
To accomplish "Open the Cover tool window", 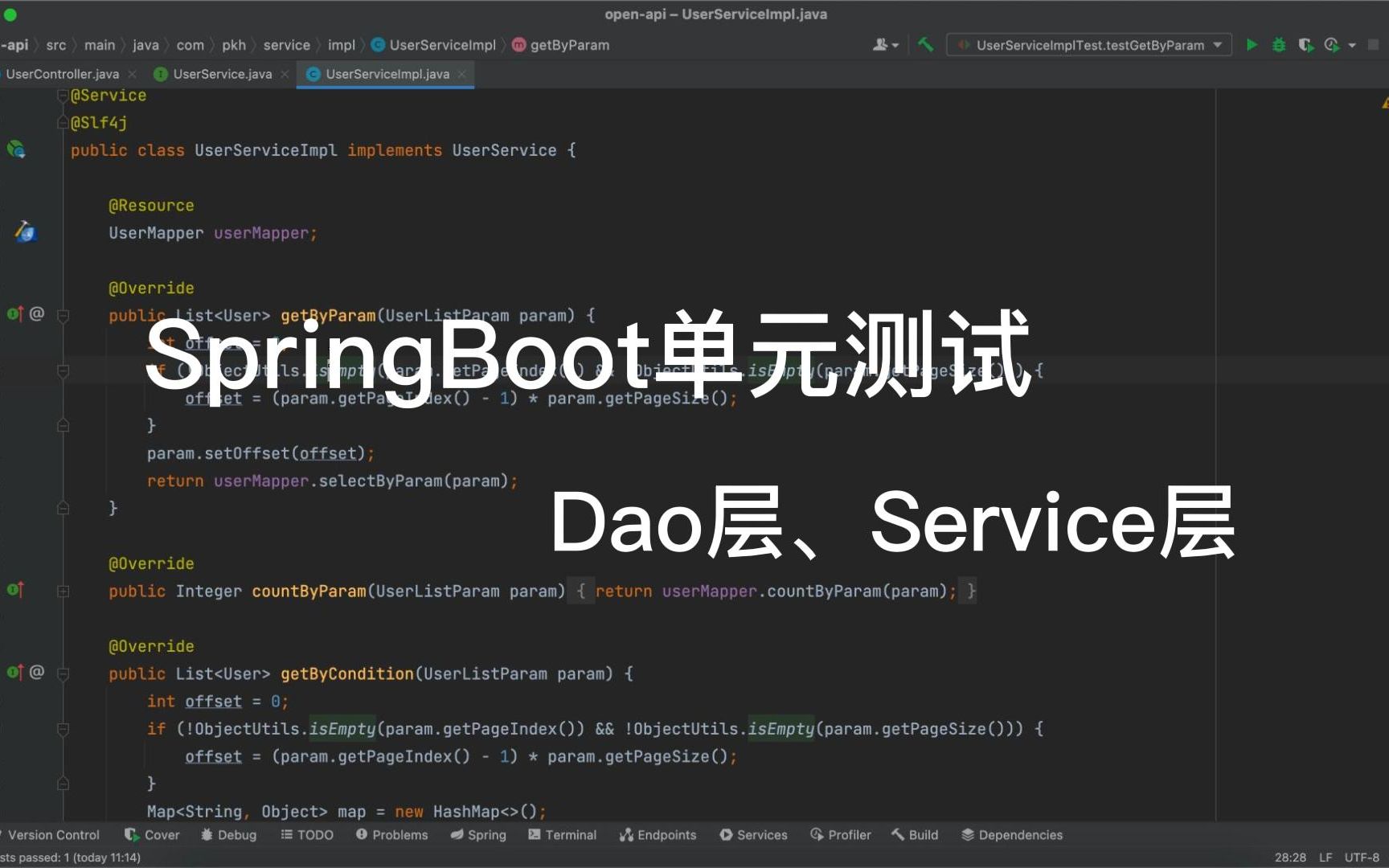I will click(152, 835).
